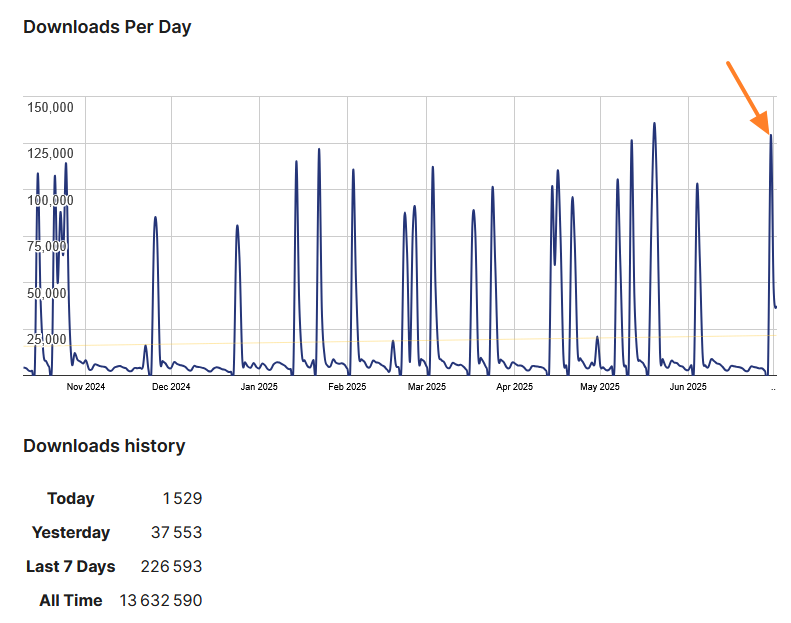Click the Jan 2025 axis label

(259, 387)
